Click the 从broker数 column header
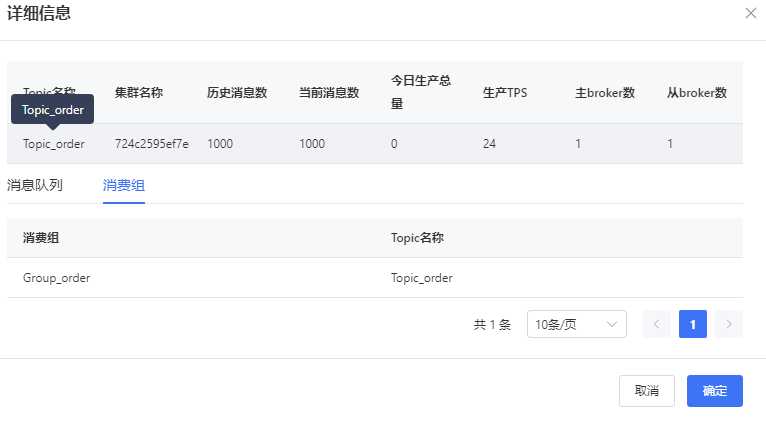The height and width of the screenshot is (422, 766). (697, 93)
